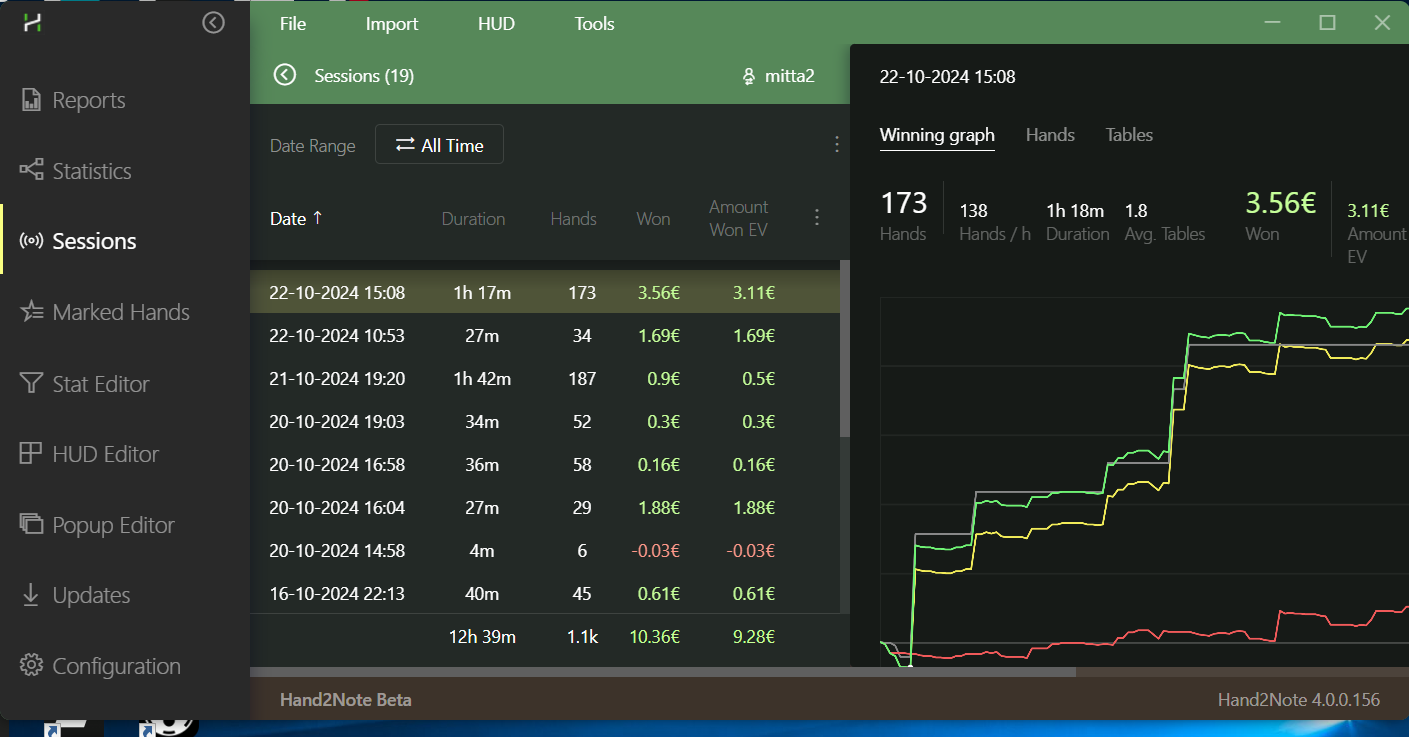Click the 1h 42m duration cell

tap(481, 379)
